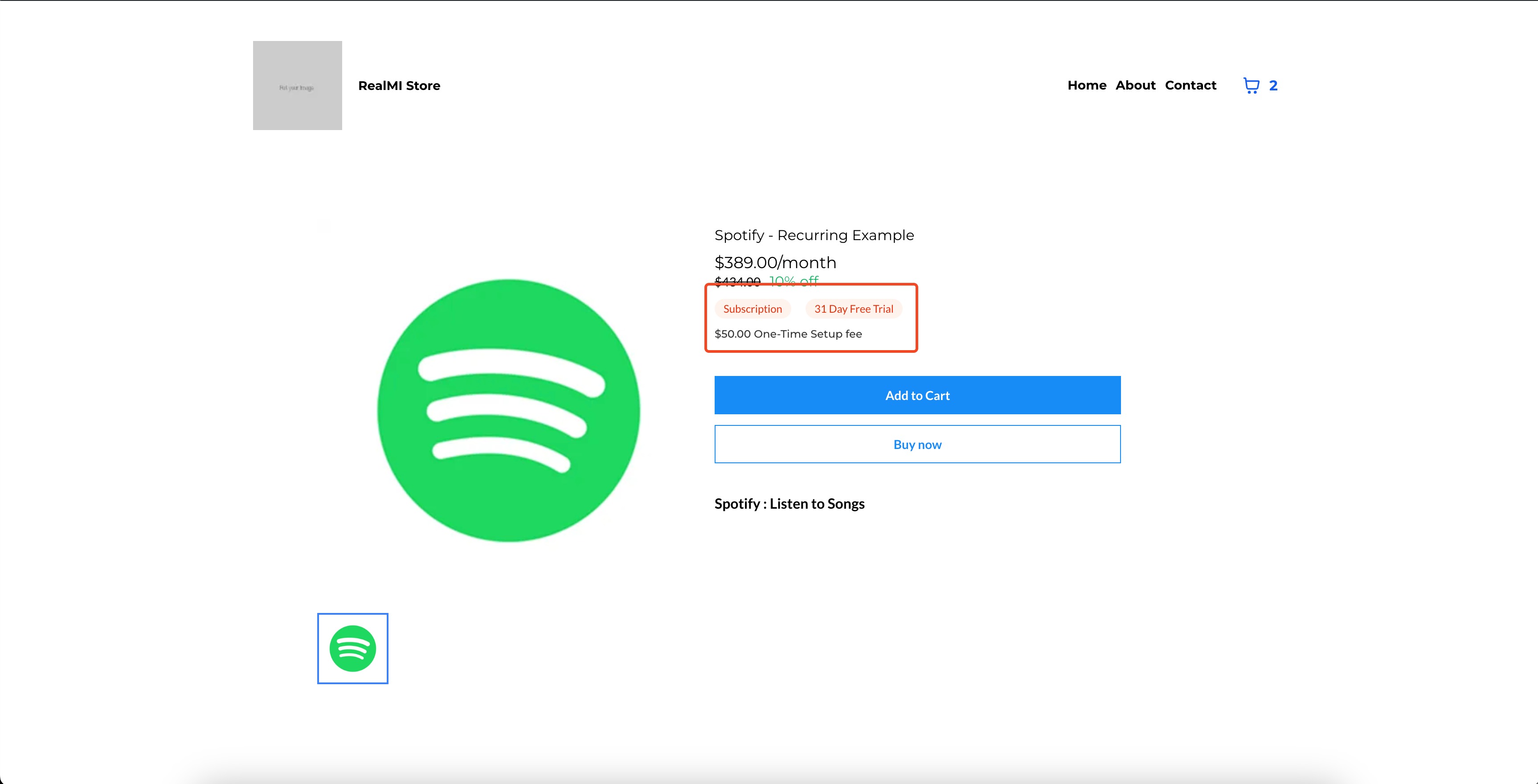
Task: Open the shopping cart icon
Action: tap(1251, 86)
